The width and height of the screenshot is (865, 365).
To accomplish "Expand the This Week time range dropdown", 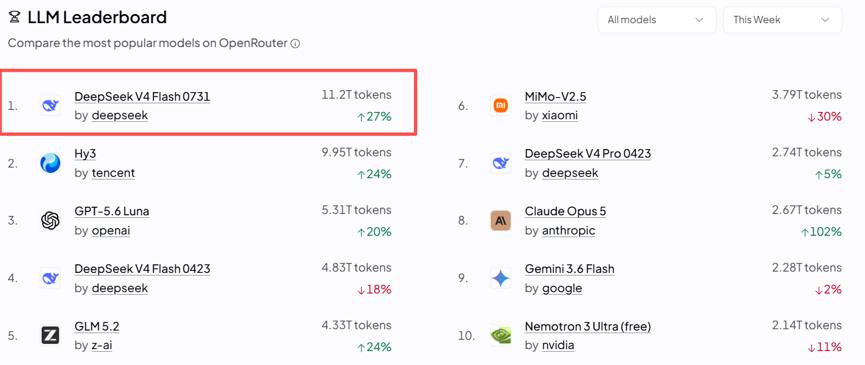I will 782,20.
